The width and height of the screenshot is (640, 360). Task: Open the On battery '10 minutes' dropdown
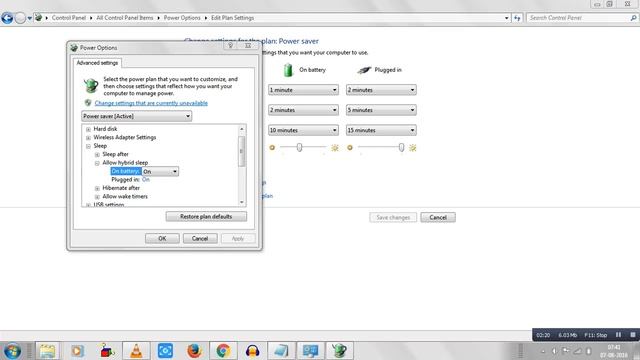point(303,130)
